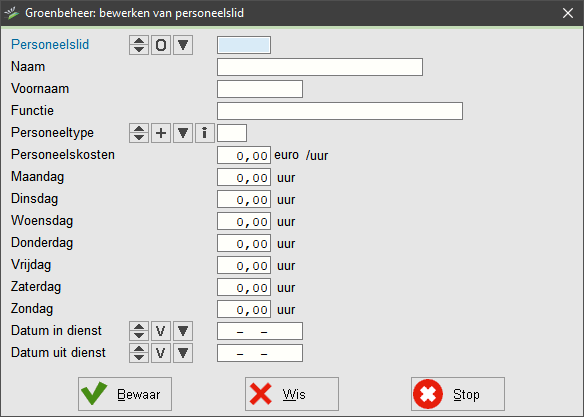Focus the Naam text field
The height and width of the screenshot is (417, 584).
point(320,67)
